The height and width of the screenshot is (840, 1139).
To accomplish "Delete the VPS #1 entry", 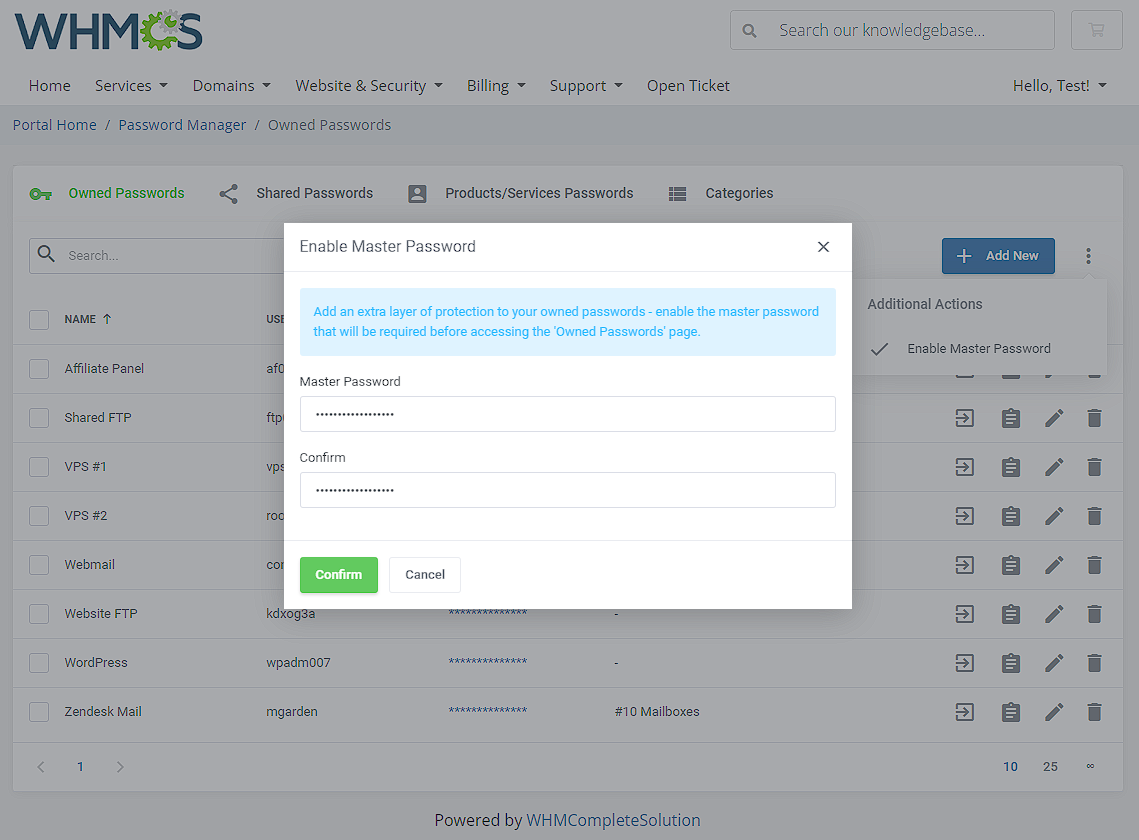I will coord(1094,467).
